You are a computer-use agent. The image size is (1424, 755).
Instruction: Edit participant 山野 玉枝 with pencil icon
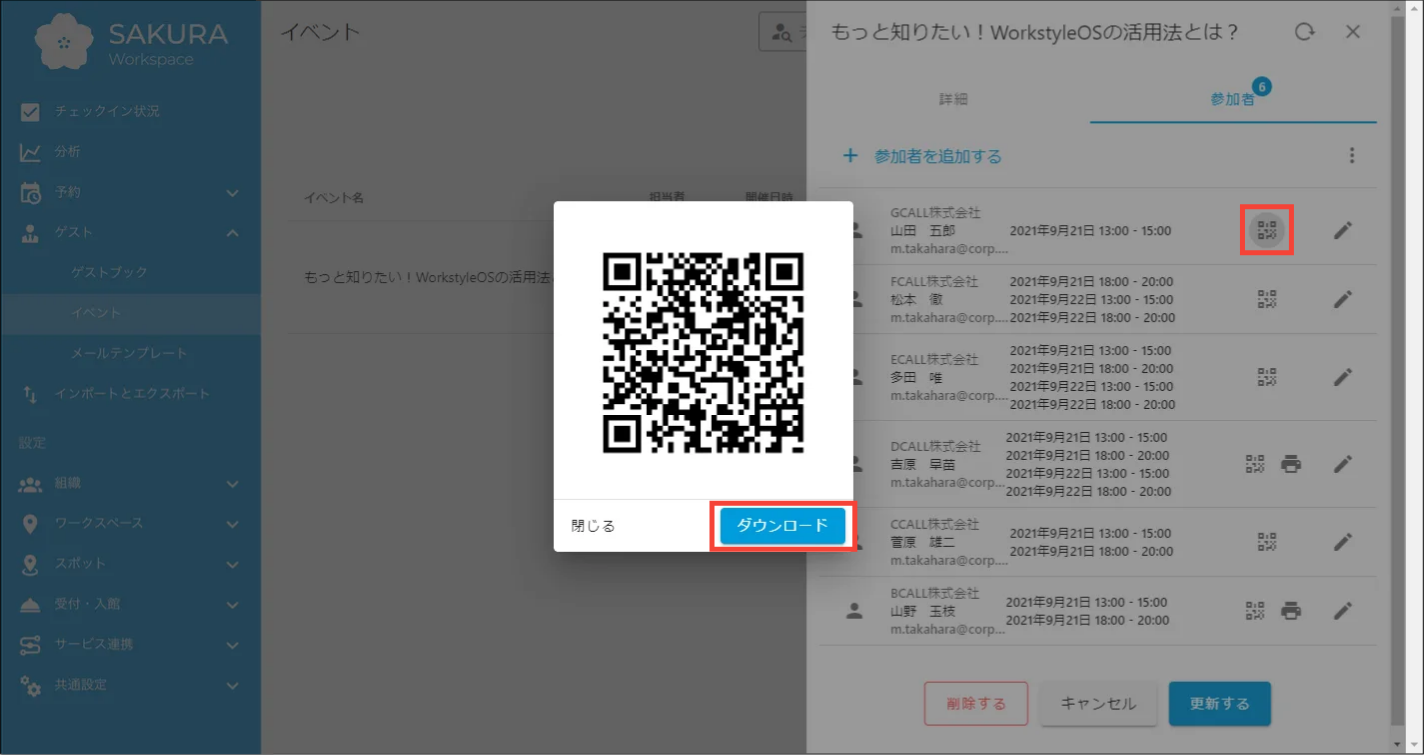tap(1343, 610)
